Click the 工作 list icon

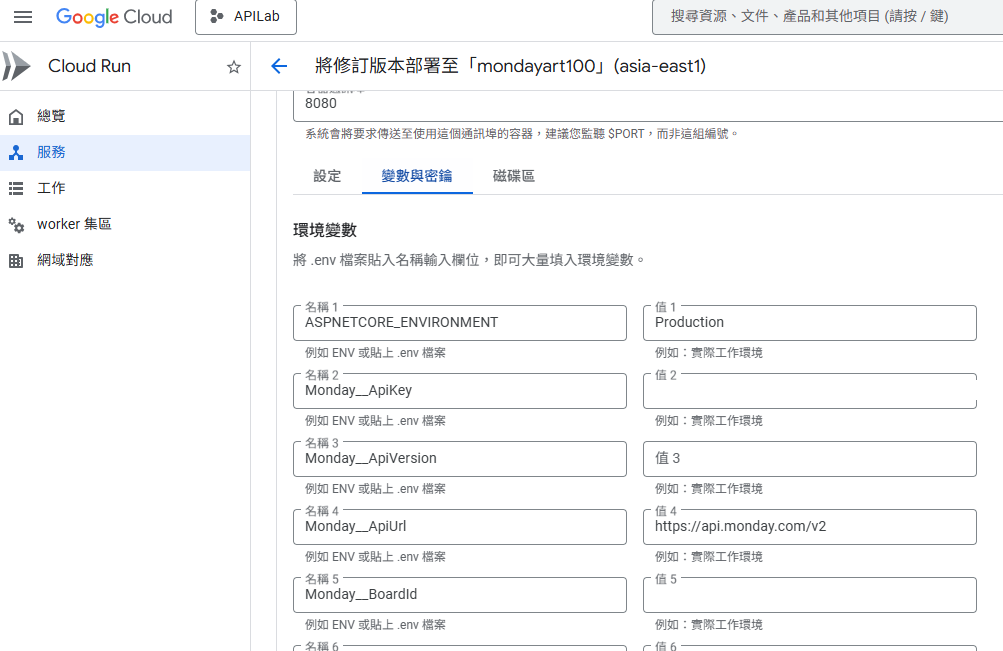(x=16, y=188)
